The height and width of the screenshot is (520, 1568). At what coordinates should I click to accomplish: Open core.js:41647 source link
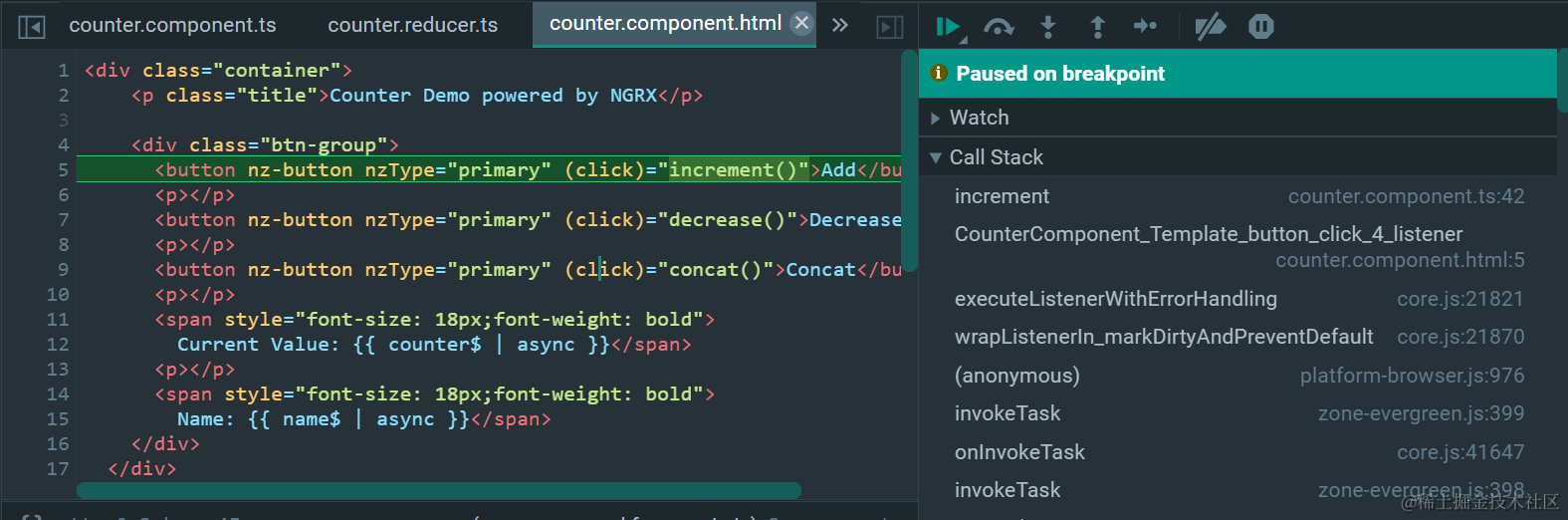[1460, 452]
